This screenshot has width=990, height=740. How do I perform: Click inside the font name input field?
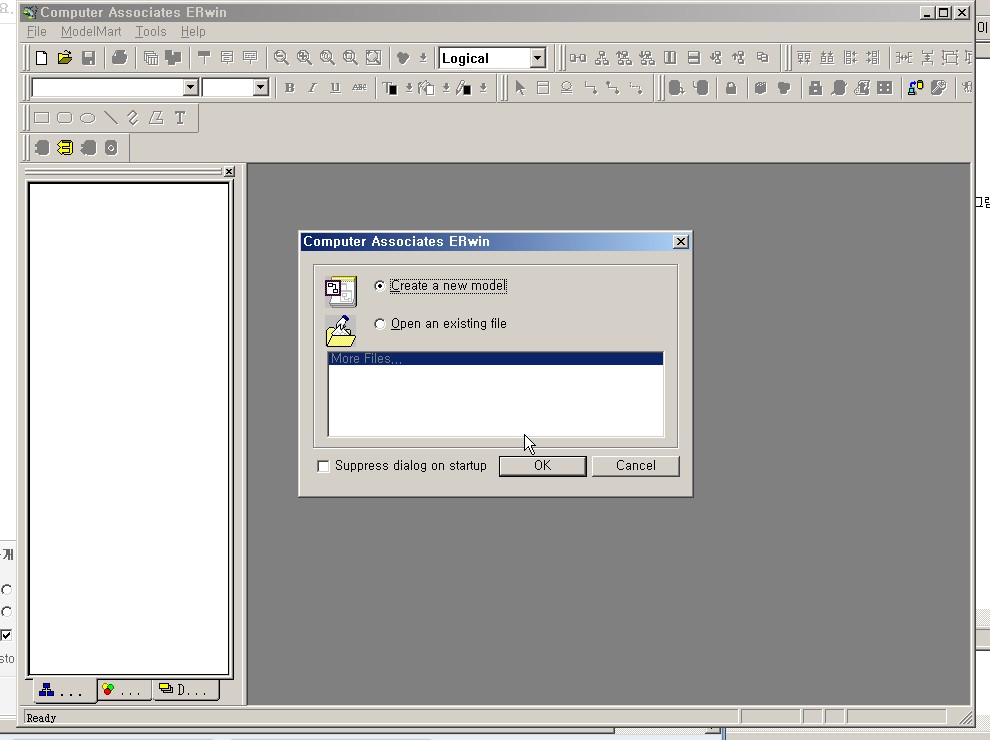[107, 88]
